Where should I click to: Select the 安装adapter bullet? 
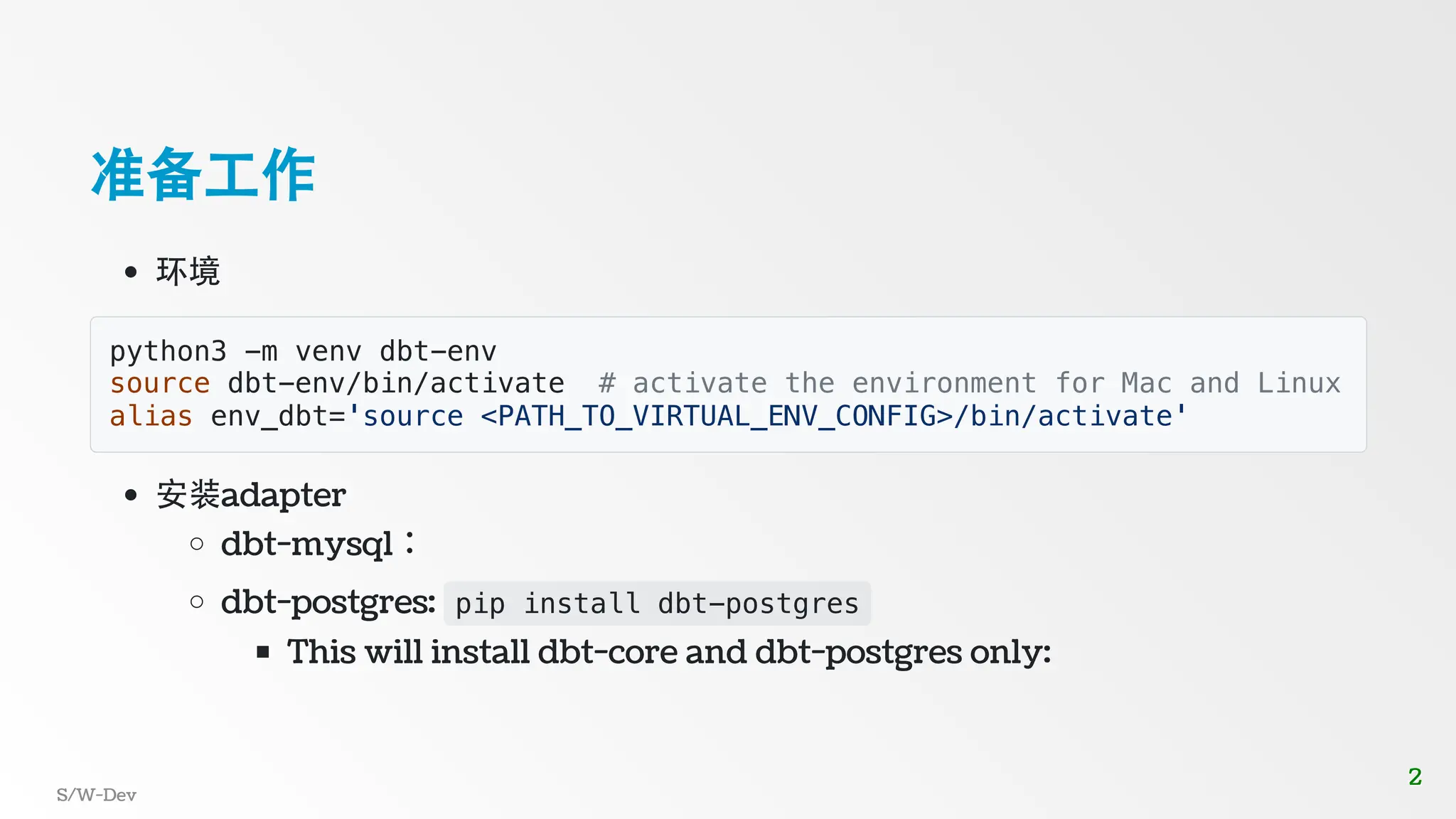click(x=251, y=495)
